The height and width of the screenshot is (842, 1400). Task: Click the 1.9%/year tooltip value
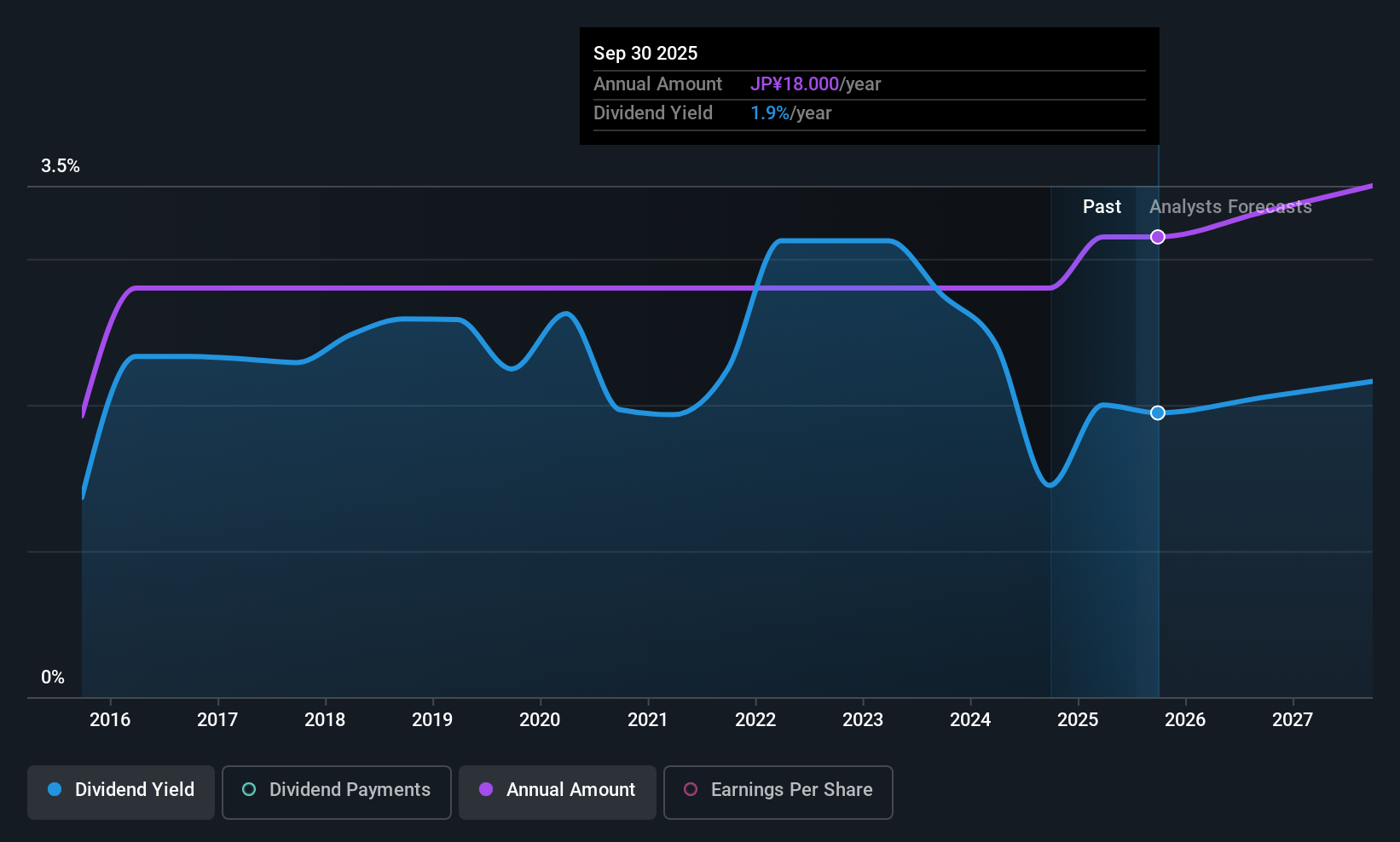coord(790,113)
